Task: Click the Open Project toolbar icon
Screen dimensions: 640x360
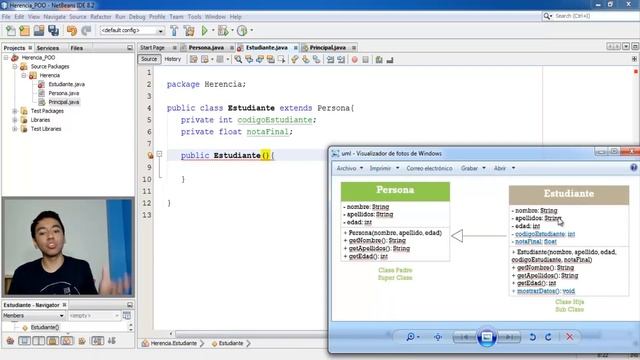Action: coord(39,31)
